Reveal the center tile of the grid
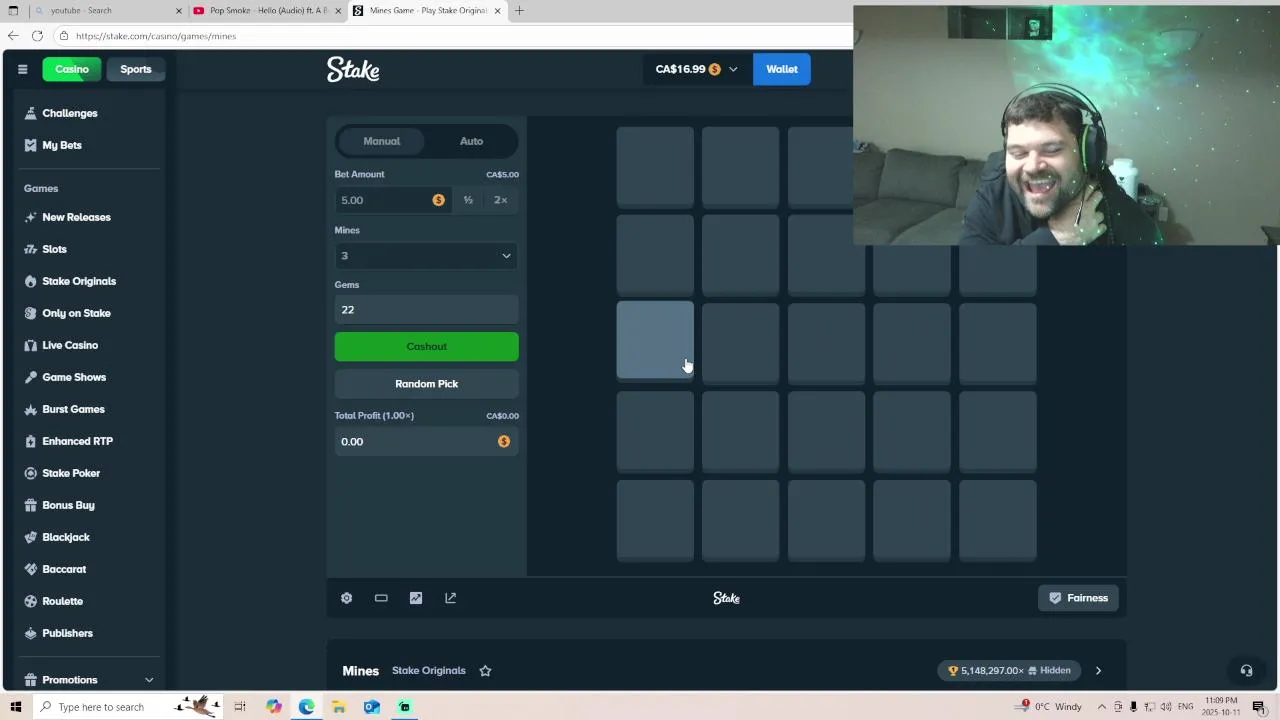 [826, 343]
